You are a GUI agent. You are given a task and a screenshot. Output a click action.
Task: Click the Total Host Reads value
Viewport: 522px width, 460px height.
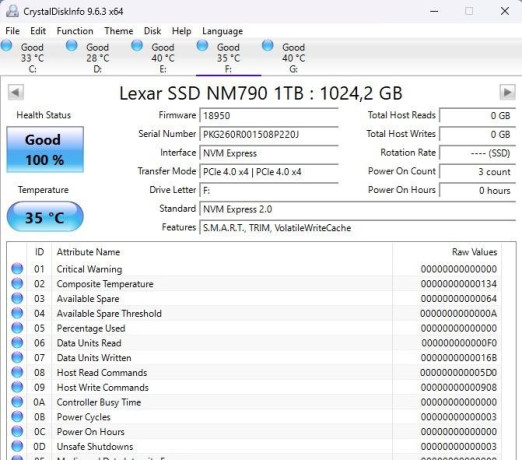477,116
